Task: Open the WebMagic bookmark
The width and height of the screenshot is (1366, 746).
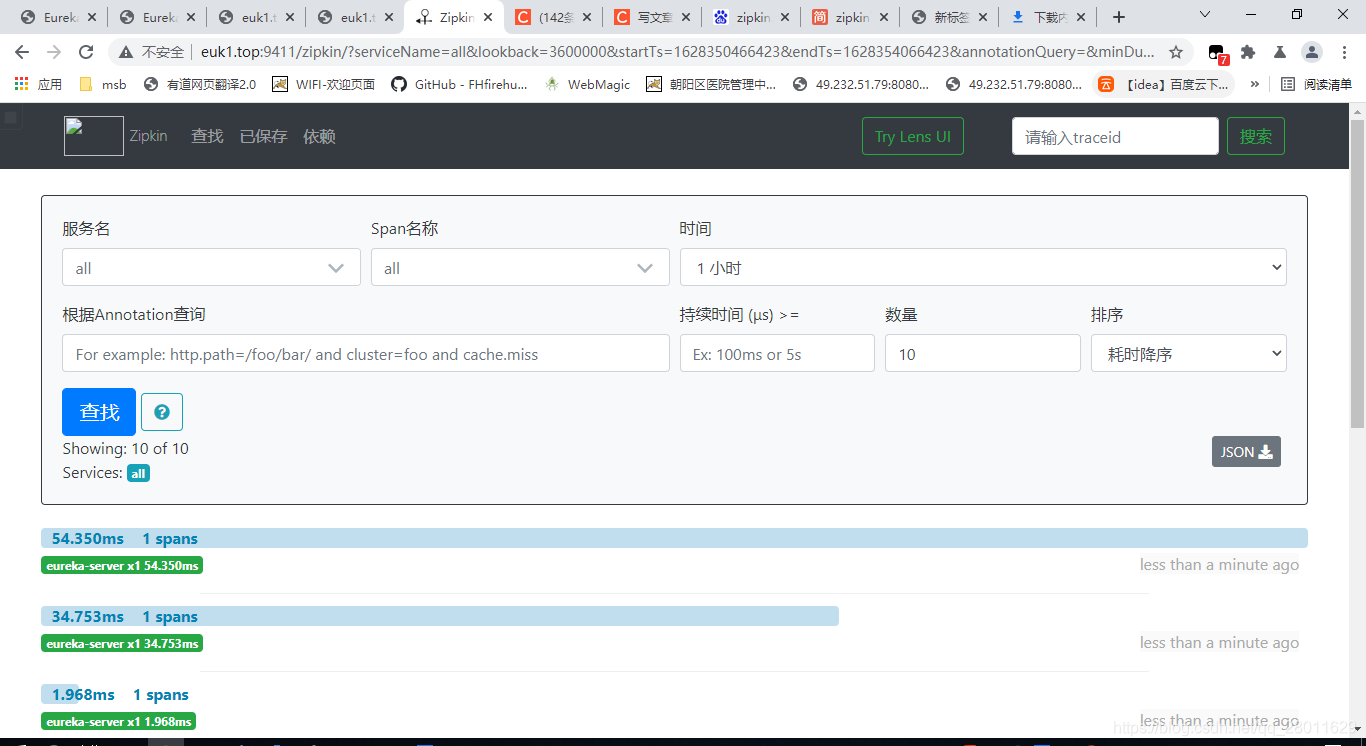Action: (x=588, y=84)
